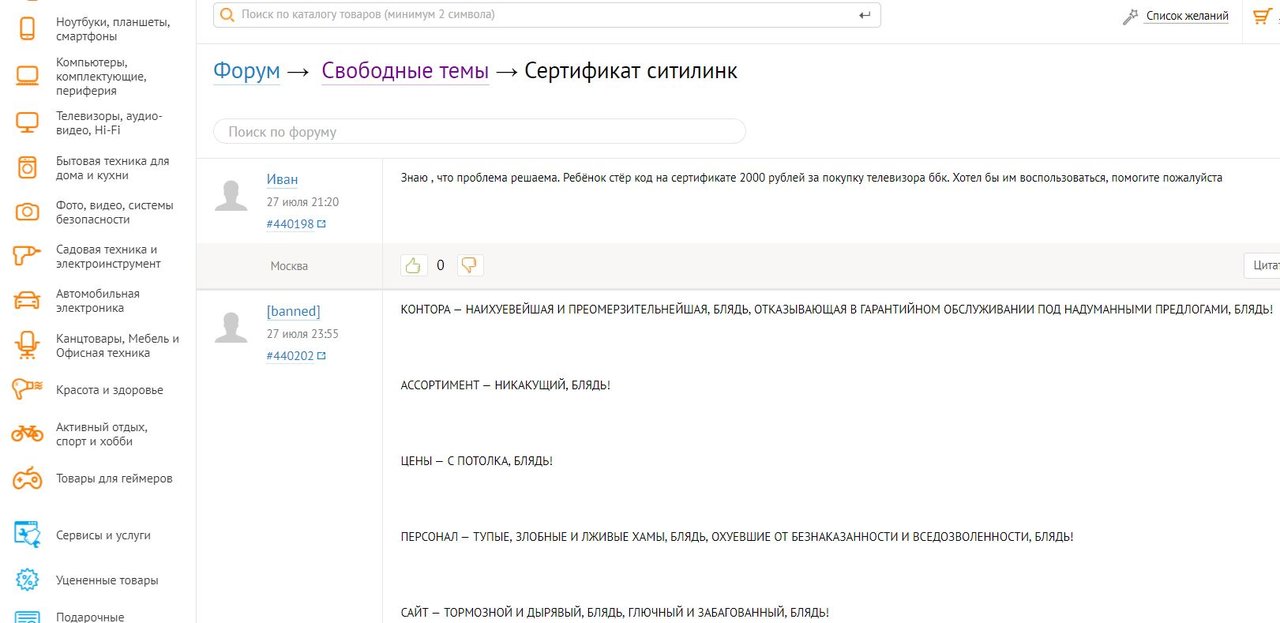Image resolution: width=1280 pixels, height=623 pixels.
Task: Like Ivan's post with thumbs up
Action: pyautogui.click(x=413, y=265)
